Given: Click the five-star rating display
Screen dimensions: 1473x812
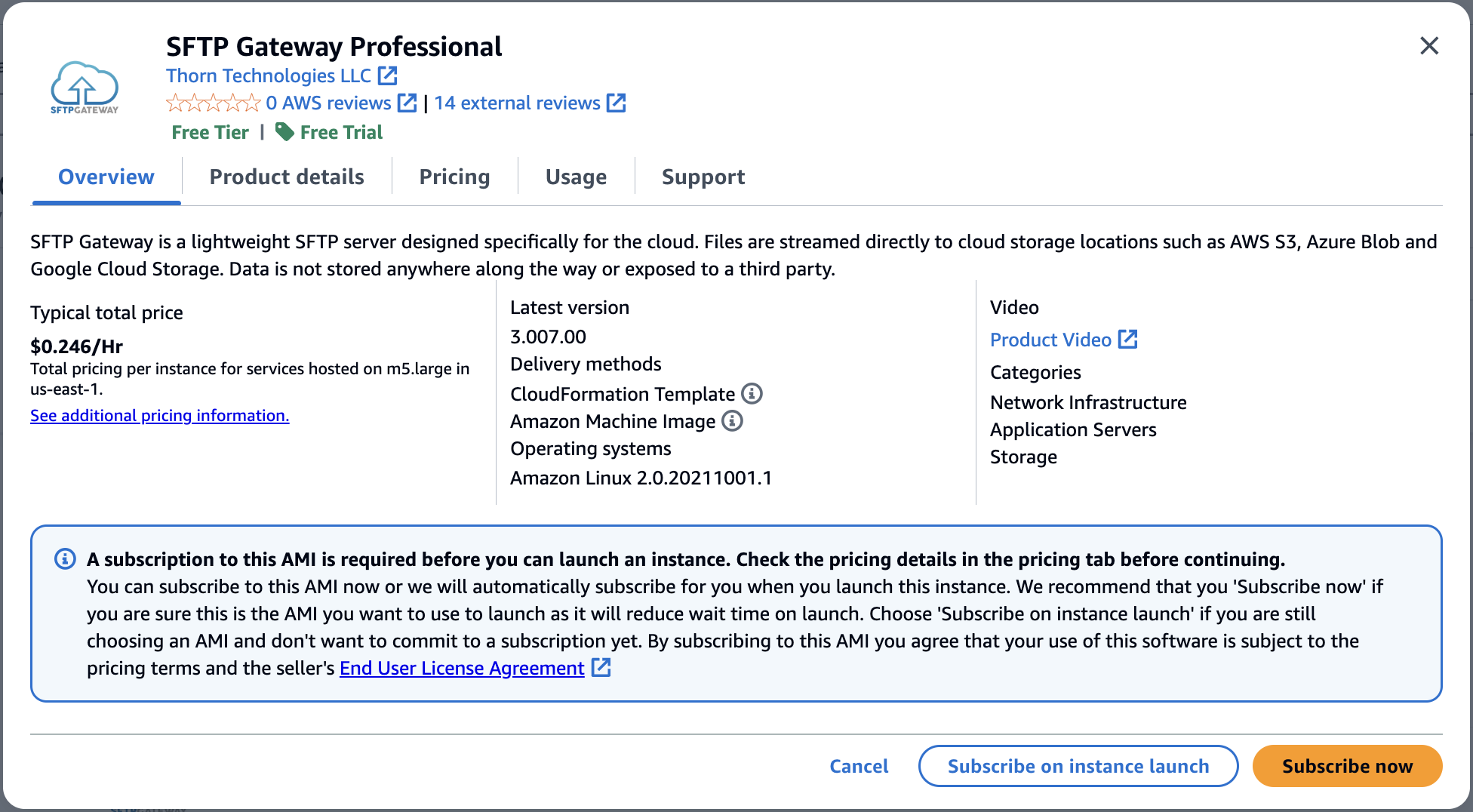Looking at the screenshot, I should [213, 103].
